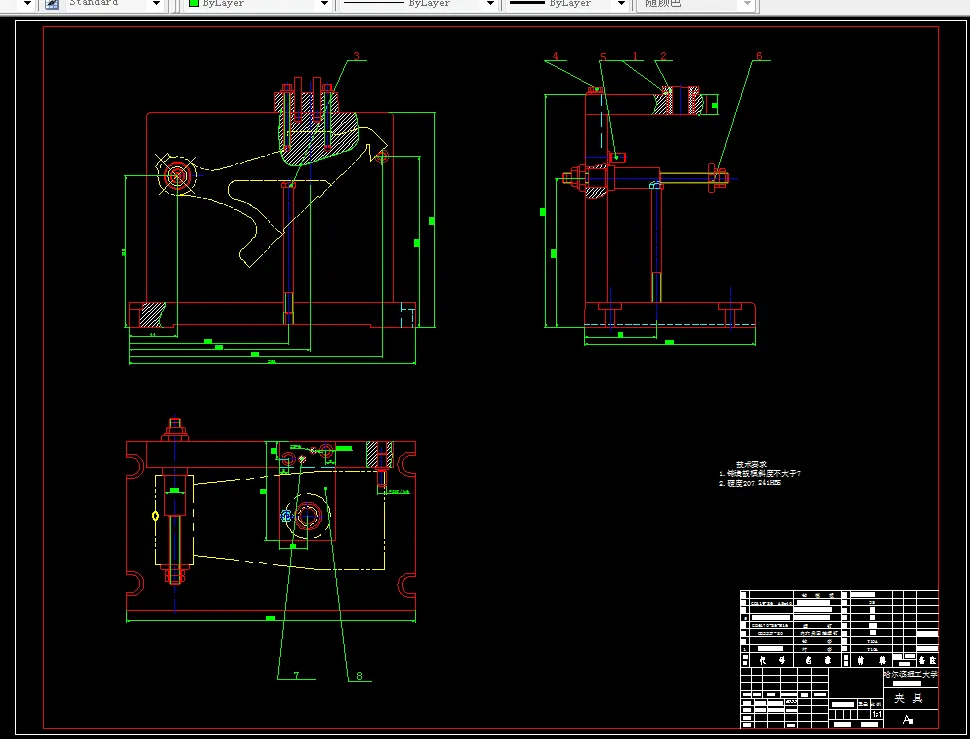Click the 技术要求 heading text

(x=751, y=464)
